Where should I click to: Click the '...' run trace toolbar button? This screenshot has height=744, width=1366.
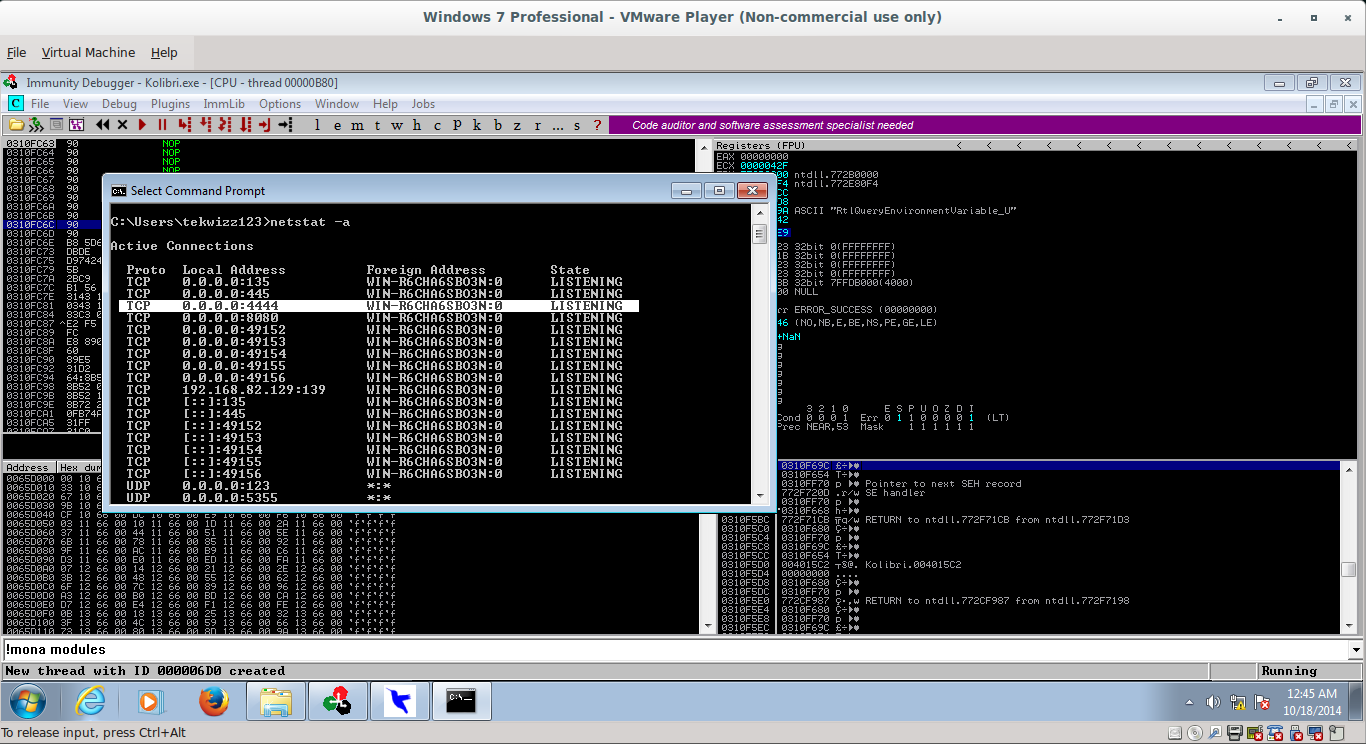pyautogui.click(x=558, y=125)
